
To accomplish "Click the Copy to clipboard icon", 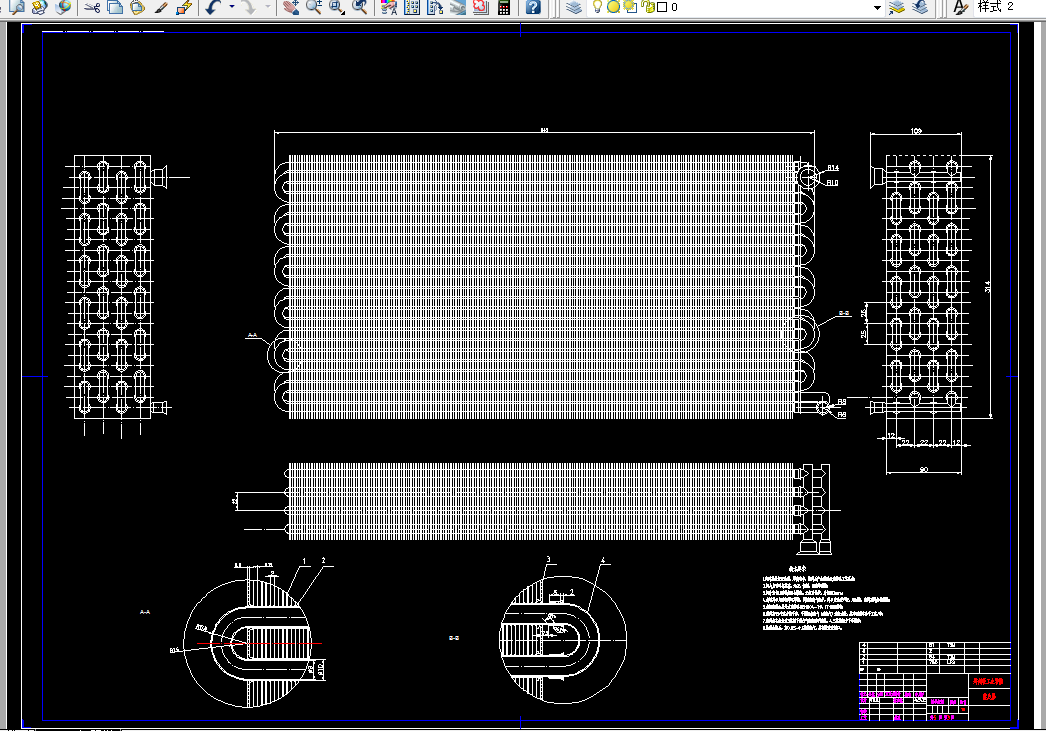I will click(x=115, y=7).
